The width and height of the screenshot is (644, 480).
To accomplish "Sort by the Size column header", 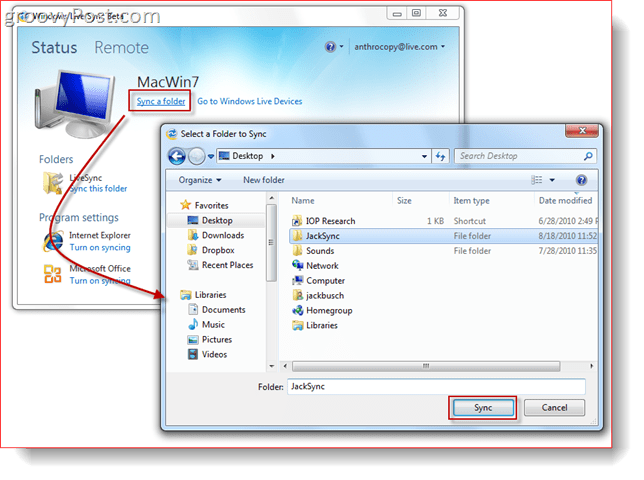I will pos(404,200).
